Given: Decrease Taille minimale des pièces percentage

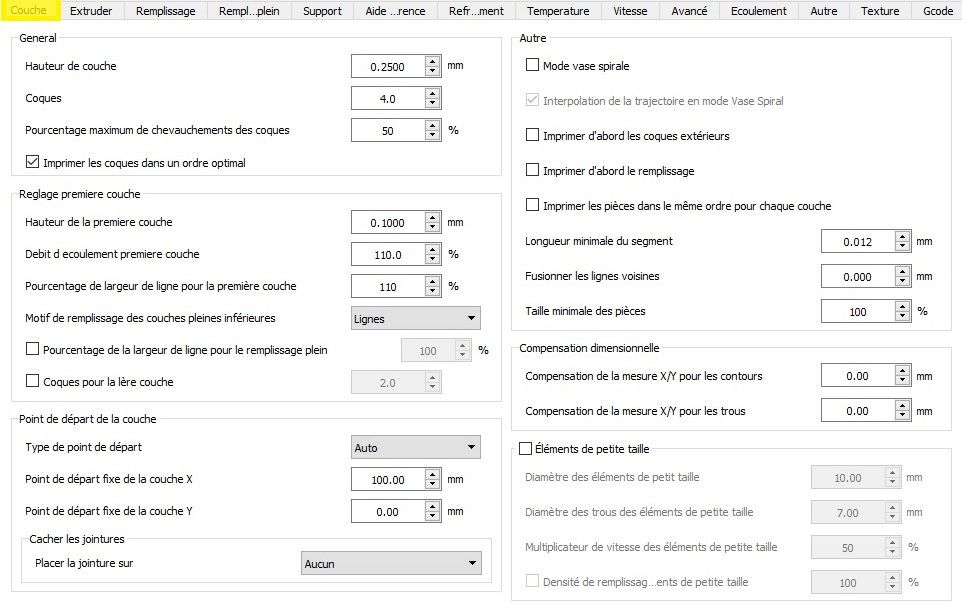Looking at the screenshot, I should coord(902,317).
